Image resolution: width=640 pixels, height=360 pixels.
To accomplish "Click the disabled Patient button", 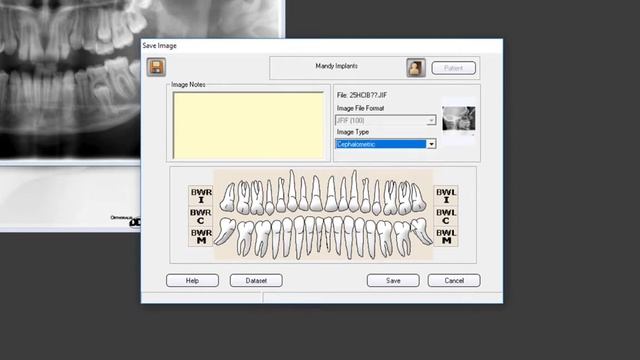I will pyautogui.click(x=453, y=68).
